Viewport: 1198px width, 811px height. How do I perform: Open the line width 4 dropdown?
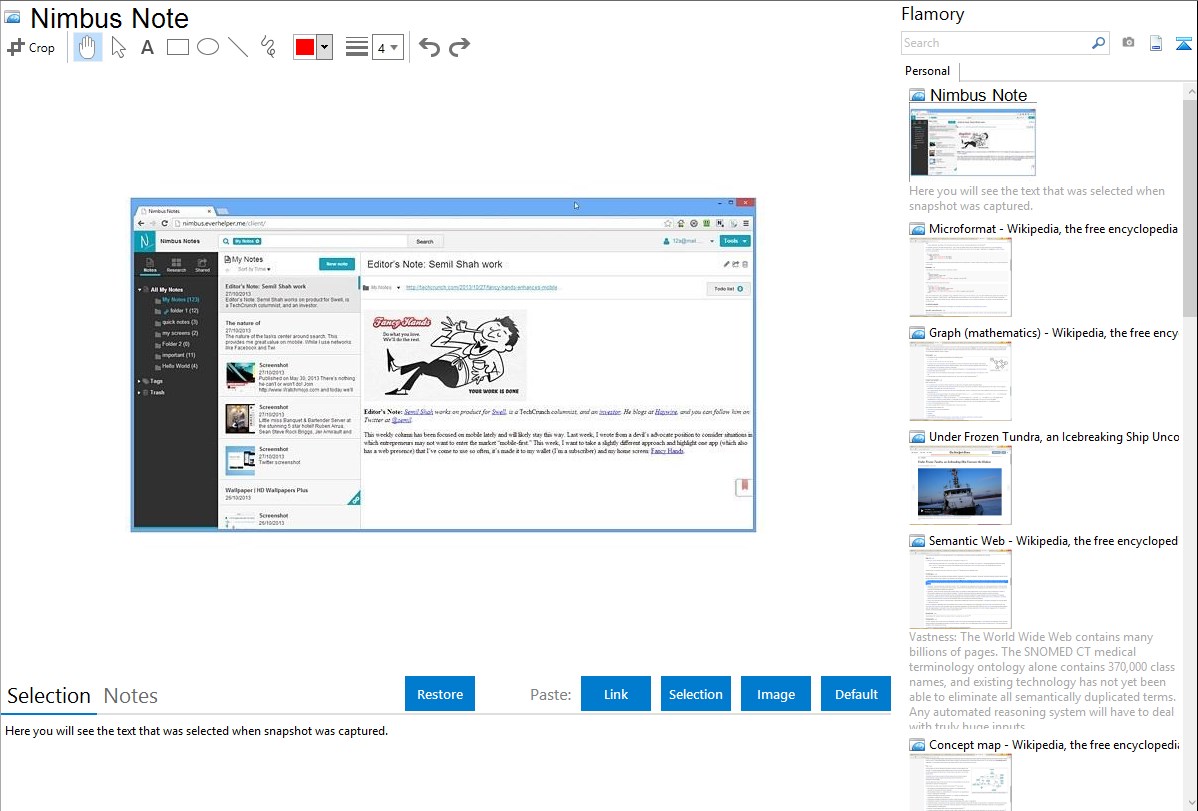point(387,48)
